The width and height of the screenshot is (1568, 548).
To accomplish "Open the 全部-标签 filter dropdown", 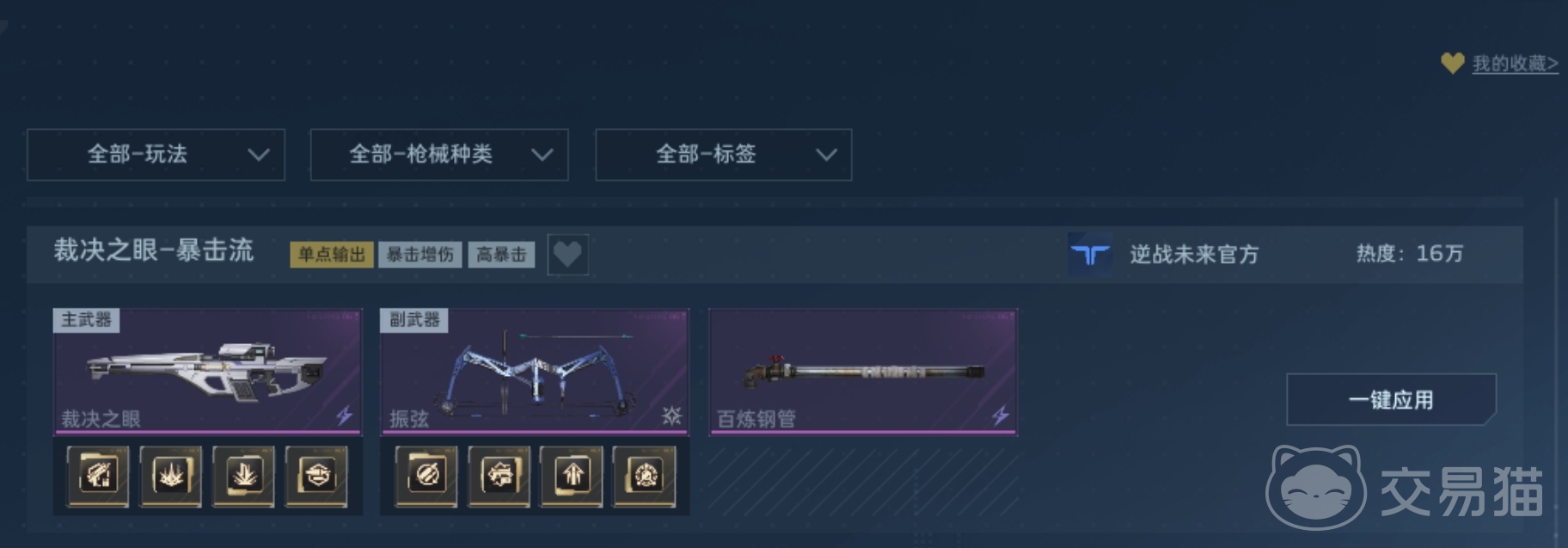I will tap(724, 155).
